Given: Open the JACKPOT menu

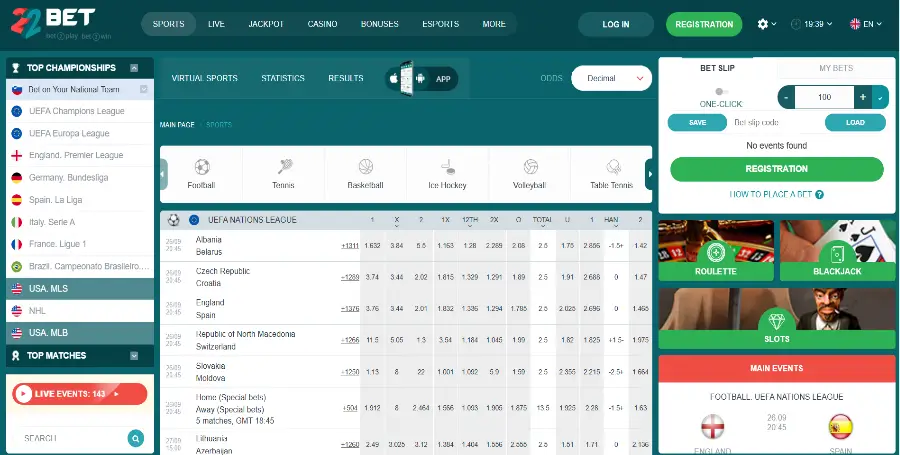Looking at the screenshot, I should click(x=266, y=24).
